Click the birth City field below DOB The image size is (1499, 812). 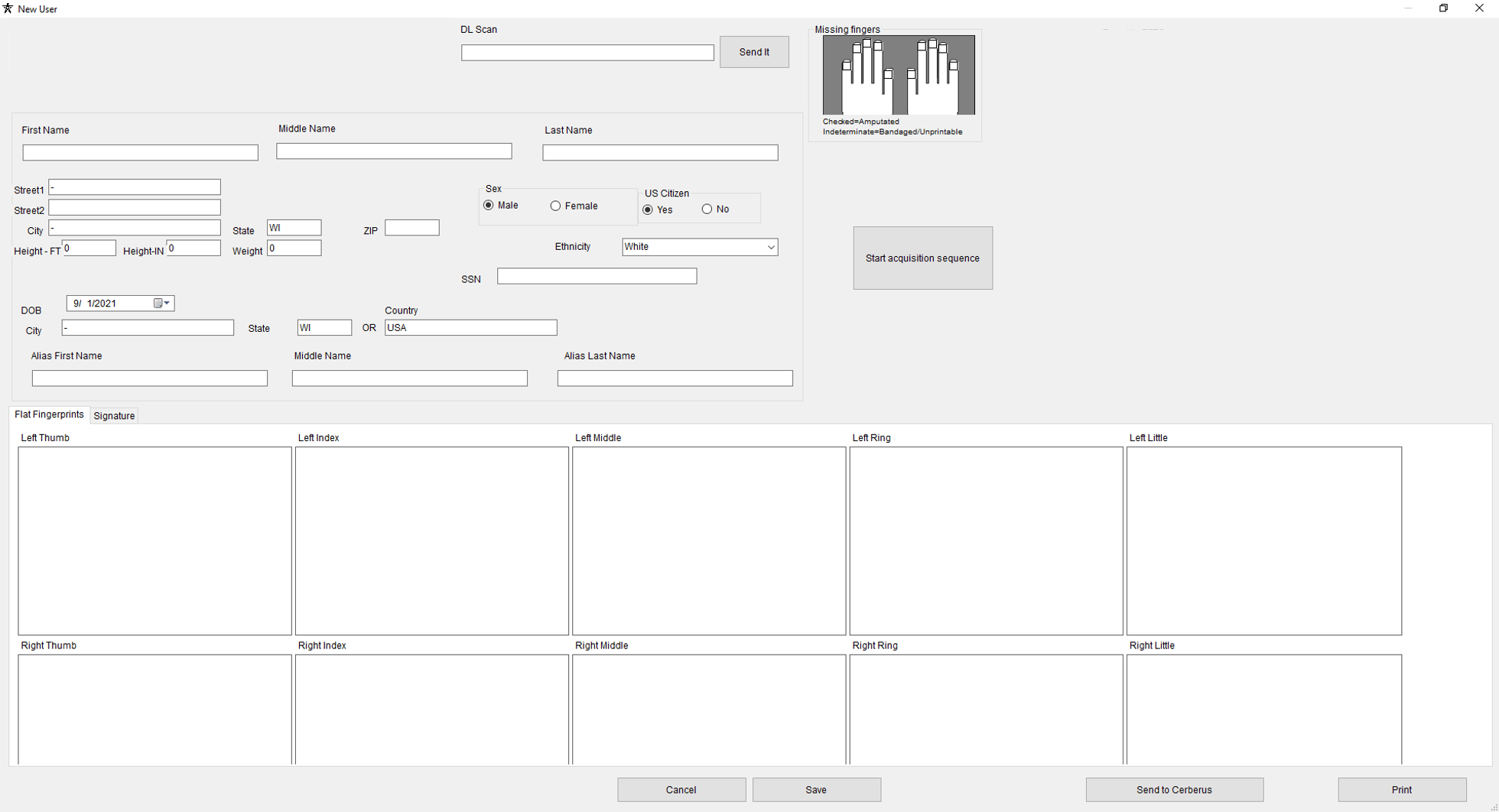point(148,328)
